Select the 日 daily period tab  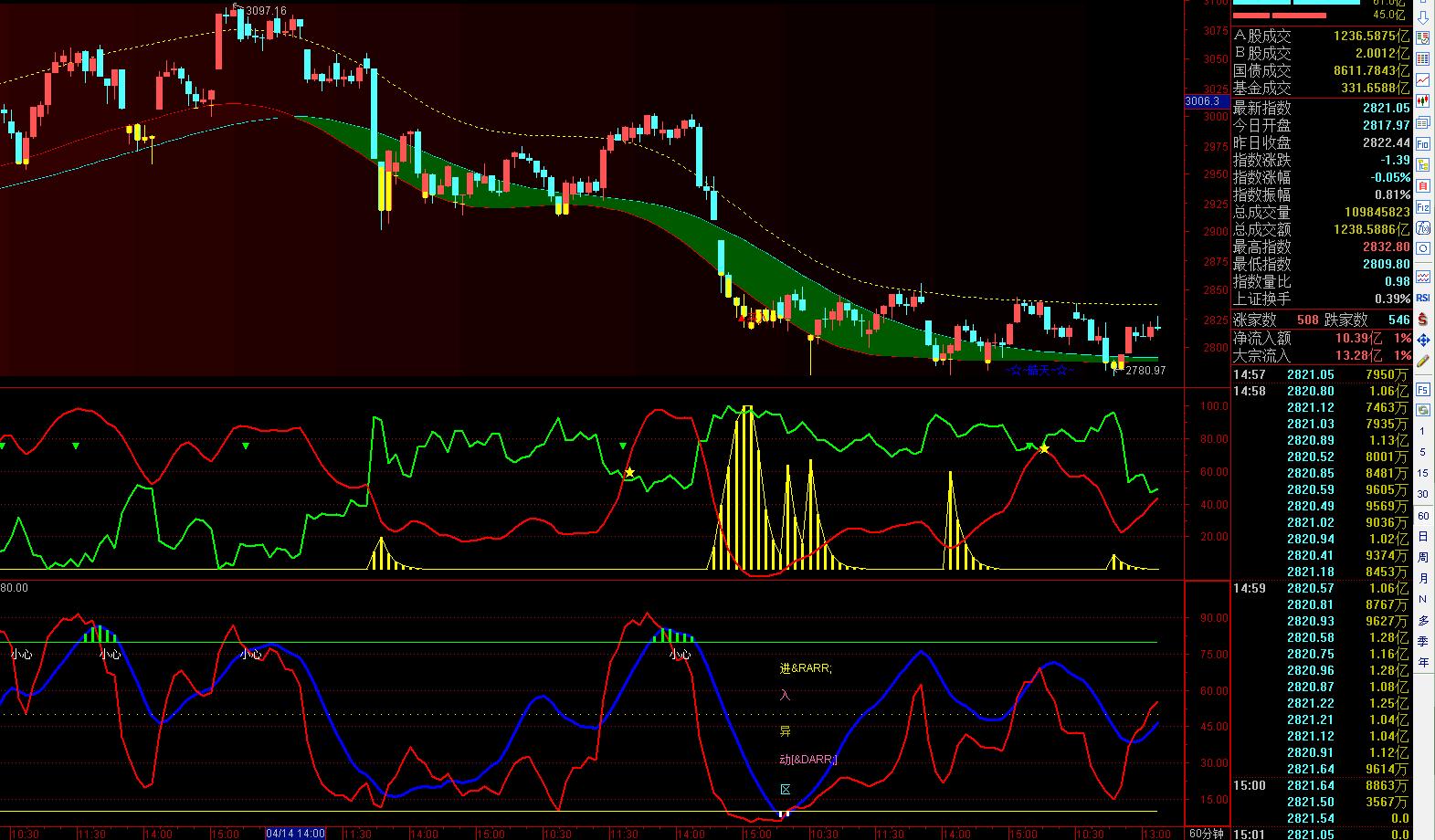click(x=1422, y=536)
